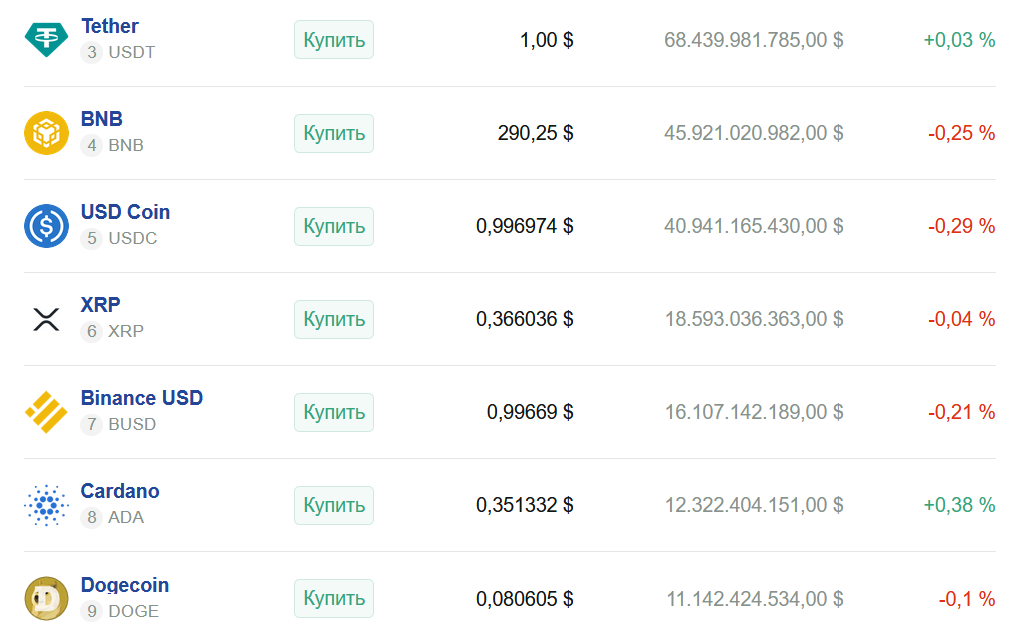Click rank badge 9 beside DOGE

91,611
